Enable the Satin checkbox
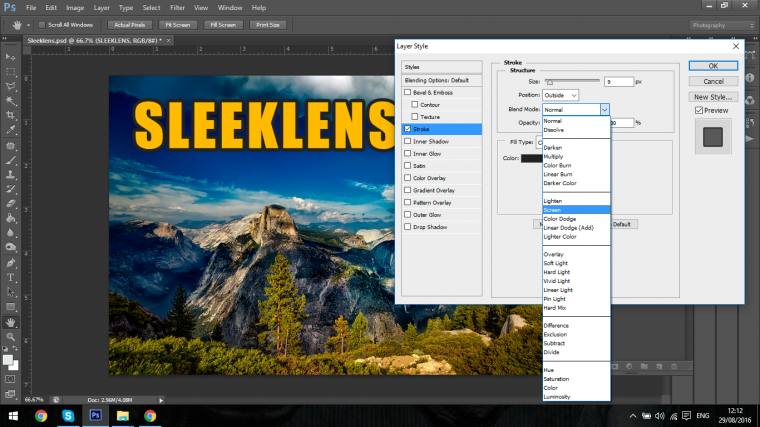760x427 pixels. (x=408, y=165)
